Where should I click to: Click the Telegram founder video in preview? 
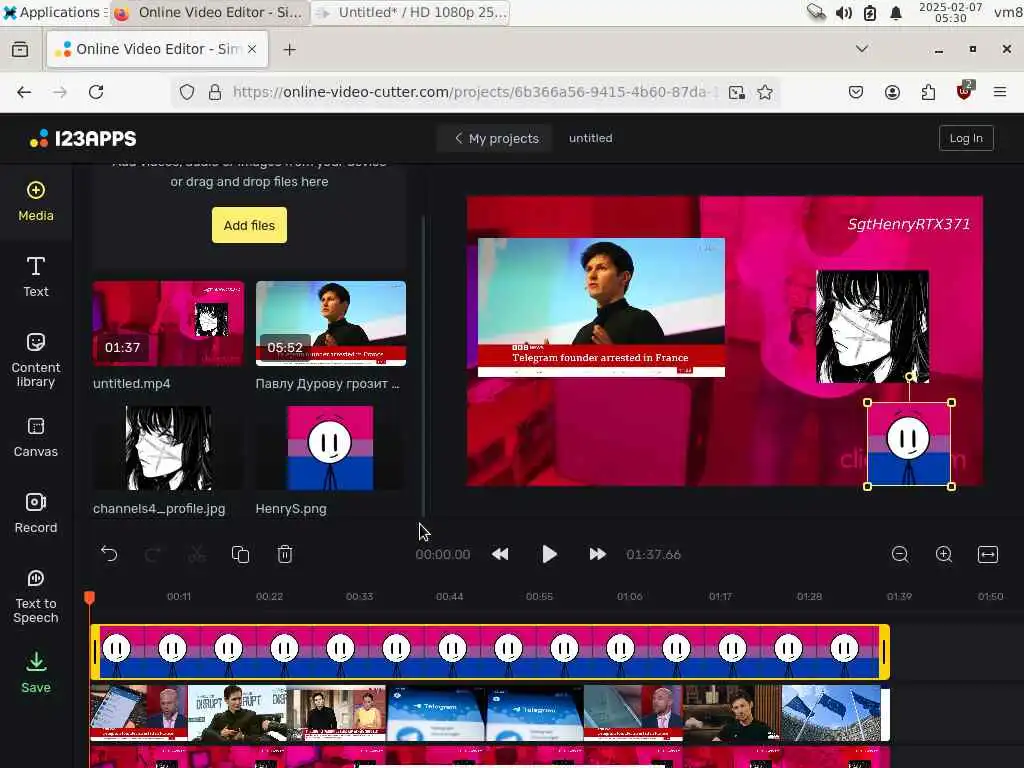coord(601,308)
